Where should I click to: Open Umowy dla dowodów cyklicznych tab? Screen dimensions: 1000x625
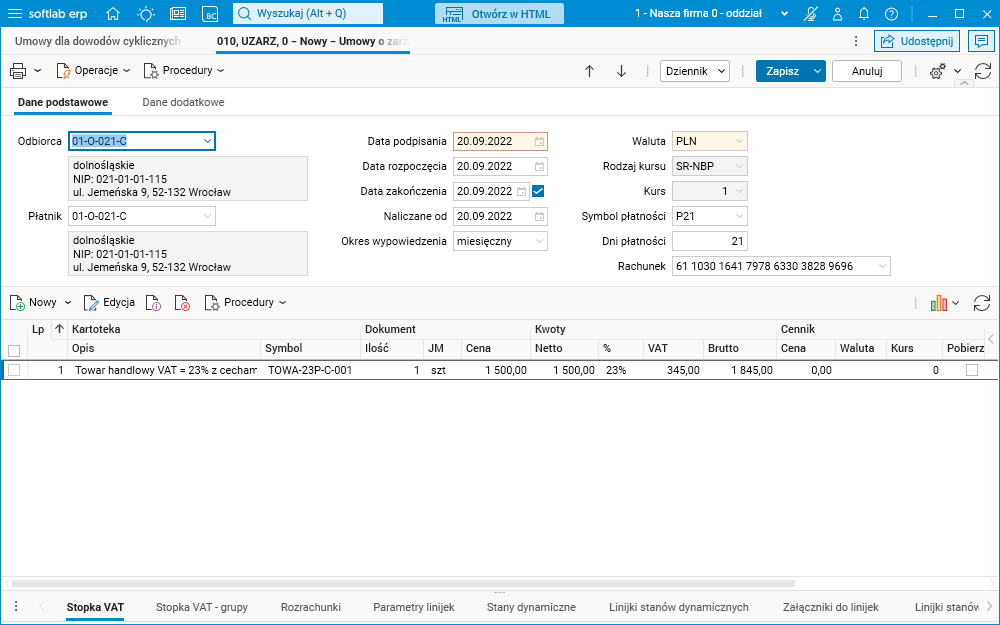click(98, 41)
